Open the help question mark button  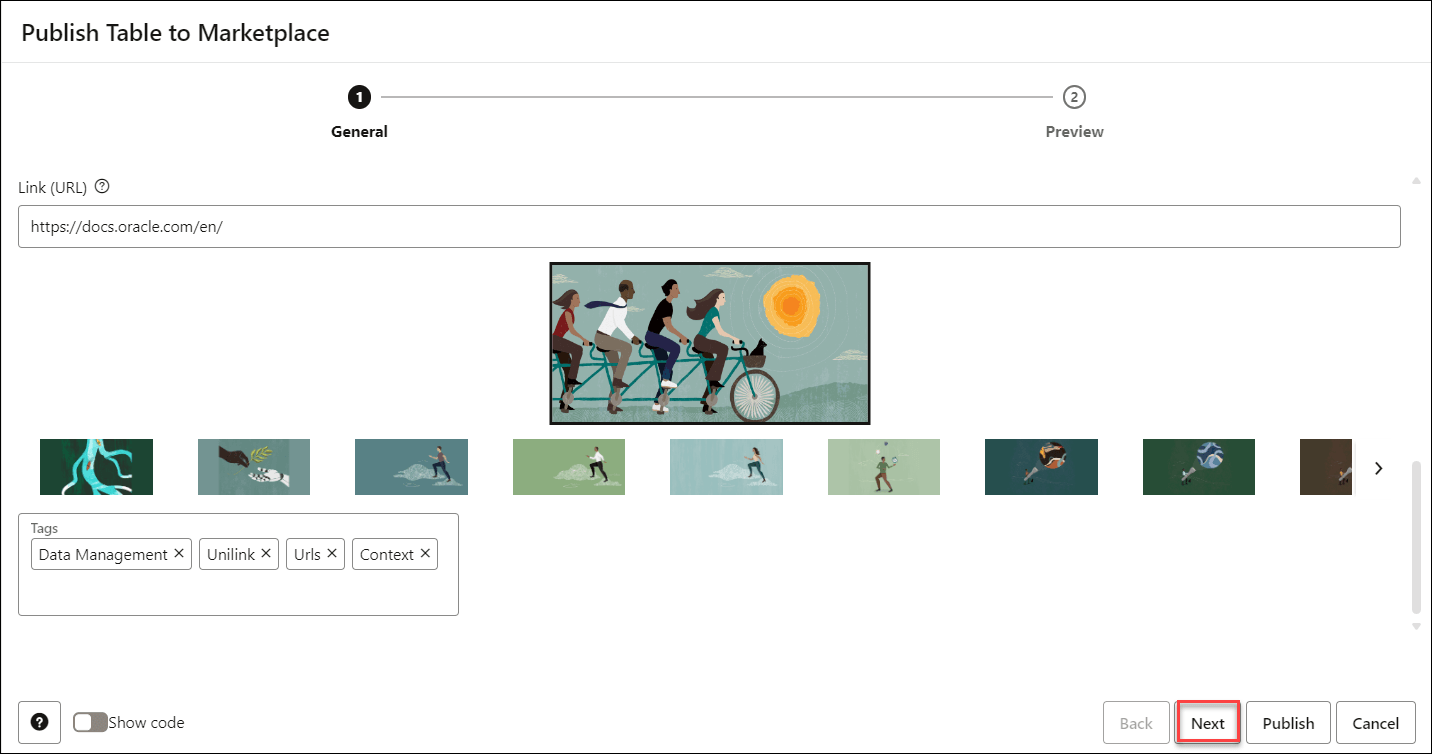point(40,722)
